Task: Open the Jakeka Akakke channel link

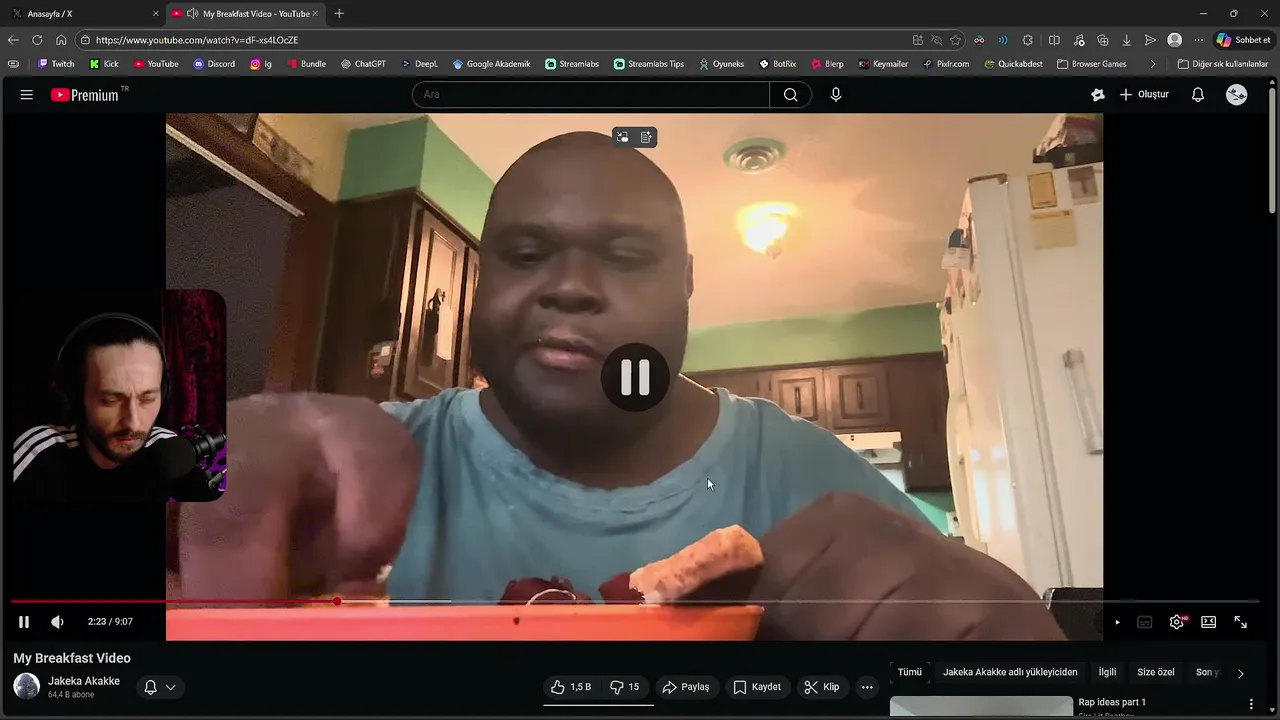Action: click(84, 681)
